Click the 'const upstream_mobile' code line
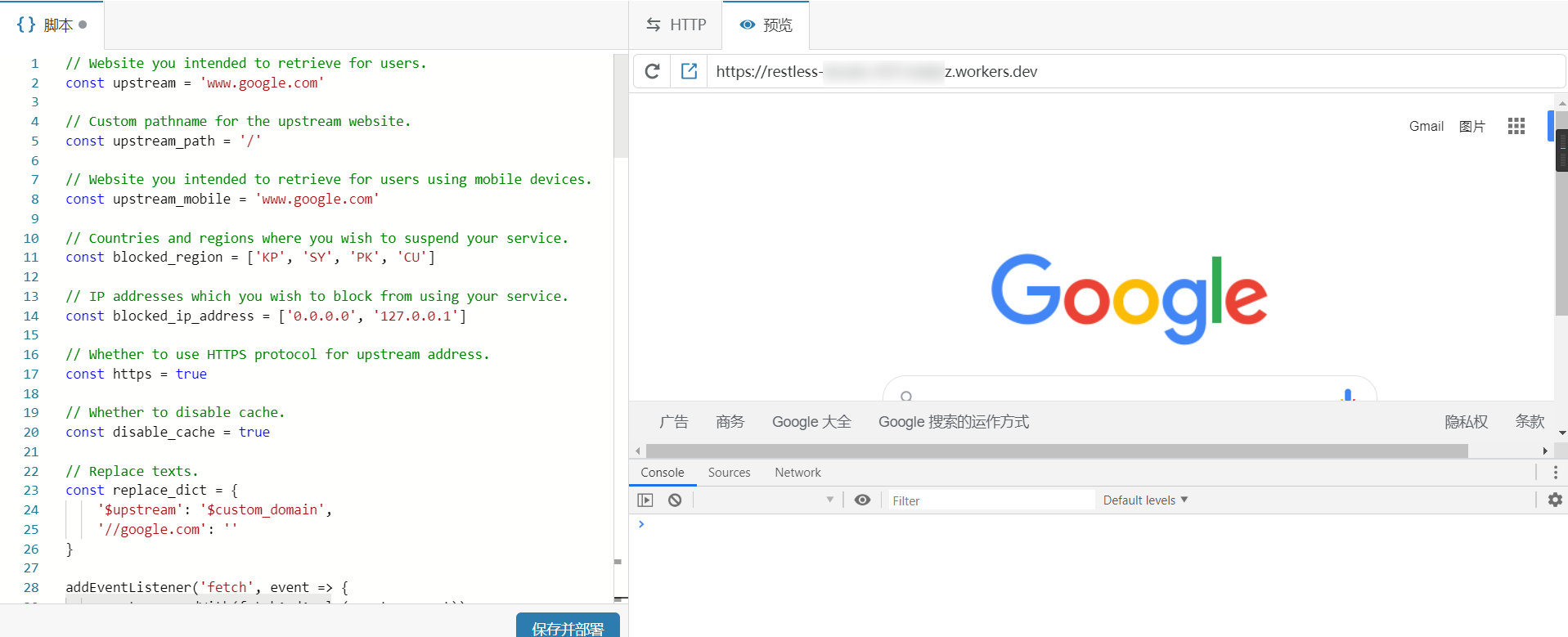 [x=222, y=199]
